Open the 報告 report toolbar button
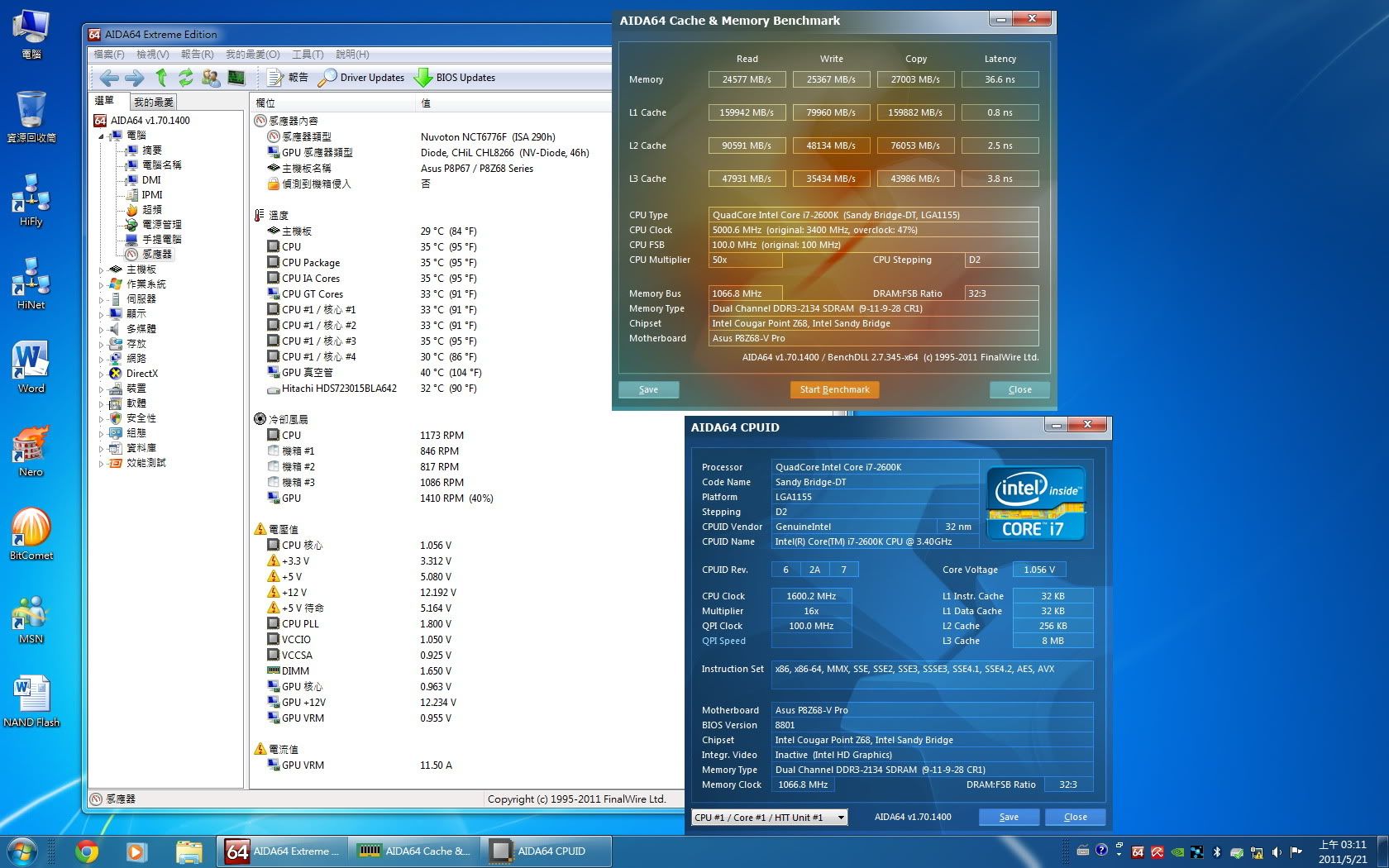The image size is (1389, 868). coord(288,78)
